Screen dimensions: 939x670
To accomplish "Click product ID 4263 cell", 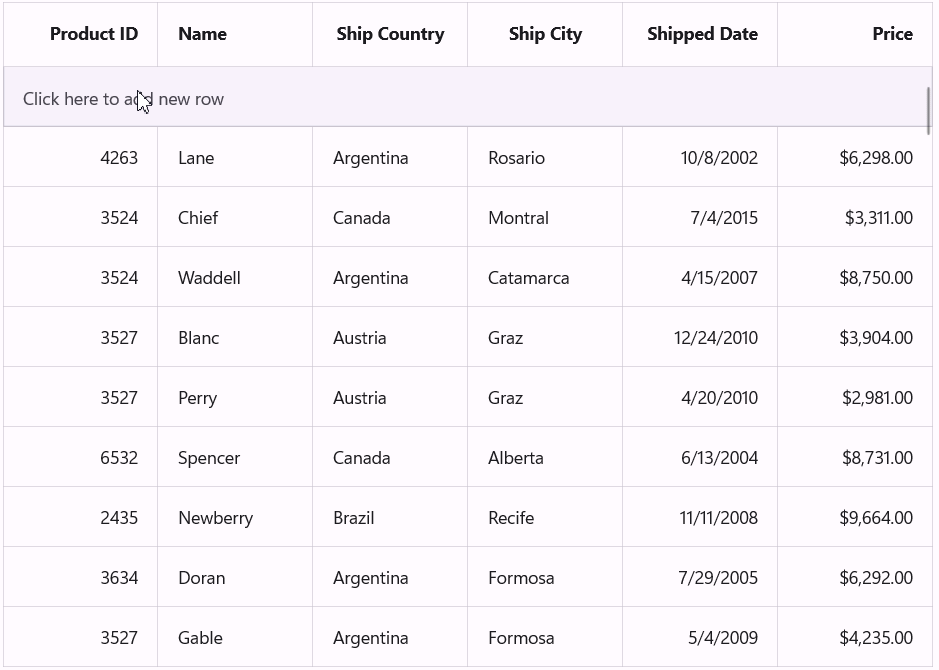I will [x=119, y=158].
